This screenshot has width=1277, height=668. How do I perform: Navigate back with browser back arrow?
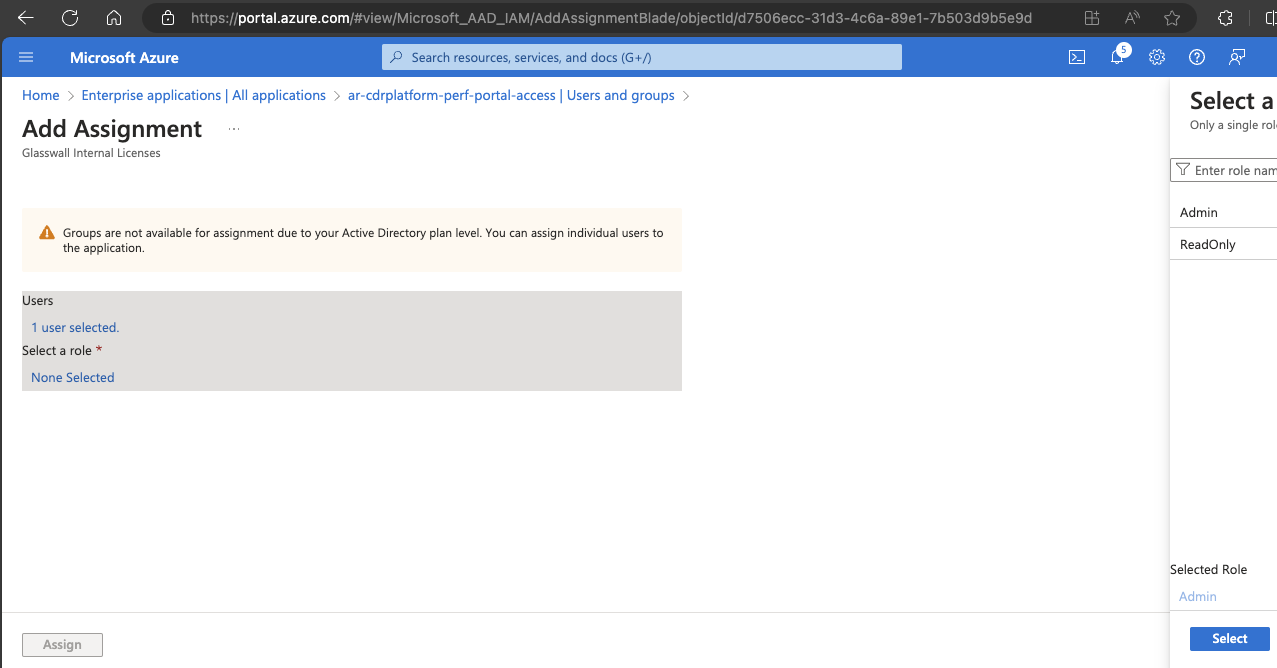(26, 18)
